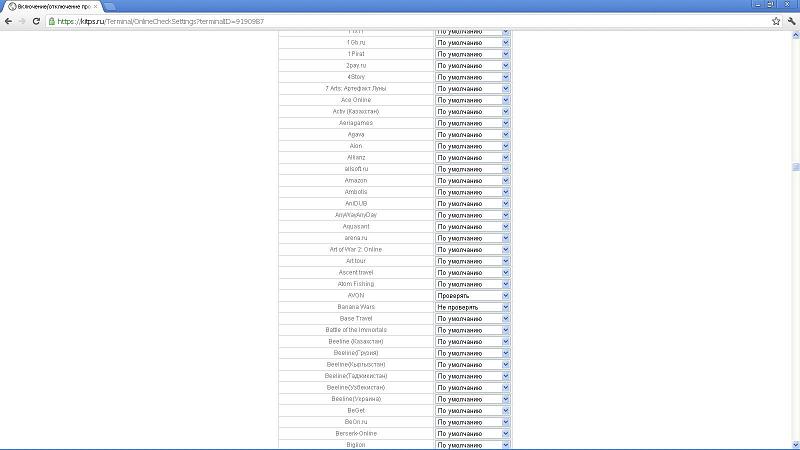The width and height of the screenshot is (800, 450).
Task: Open the Ascent travel dropdown
Action: [472, 272]
